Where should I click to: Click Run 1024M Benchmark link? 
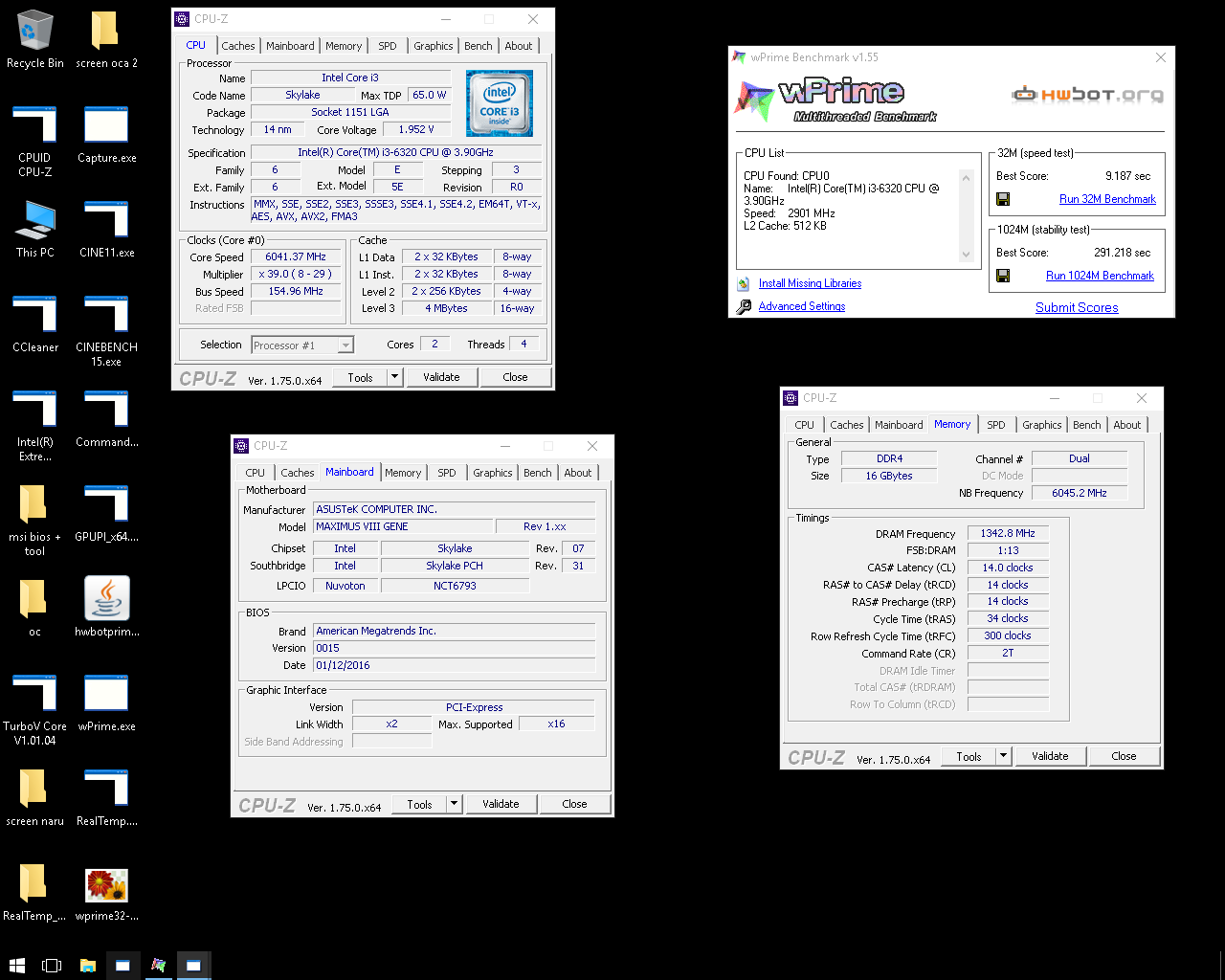coord(1100,276)
